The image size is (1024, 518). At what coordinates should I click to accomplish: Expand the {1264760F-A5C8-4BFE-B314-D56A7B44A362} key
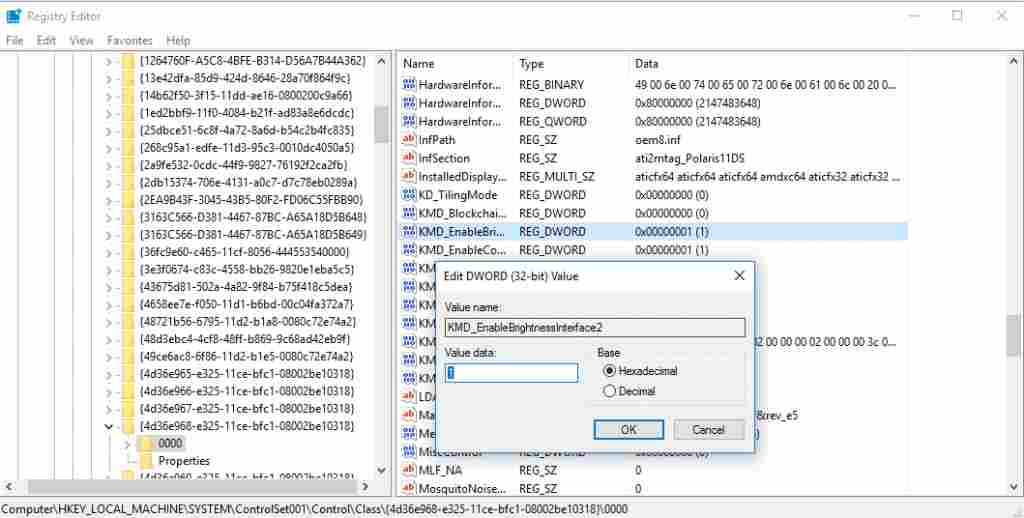109,61
